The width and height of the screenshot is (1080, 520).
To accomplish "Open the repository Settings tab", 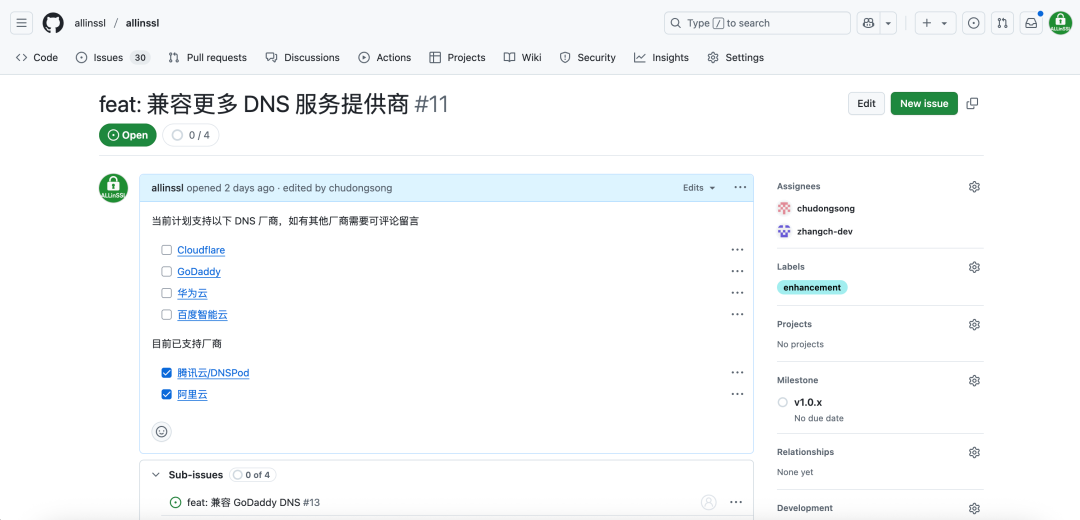I will [x=736, y=58].
